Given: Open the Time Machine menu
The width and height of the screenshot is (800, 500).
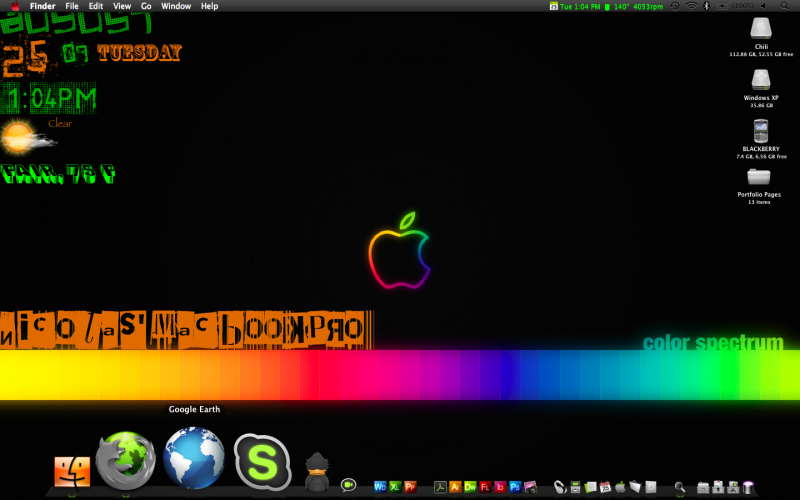Looking at the screenshot, I should [675, 6].
